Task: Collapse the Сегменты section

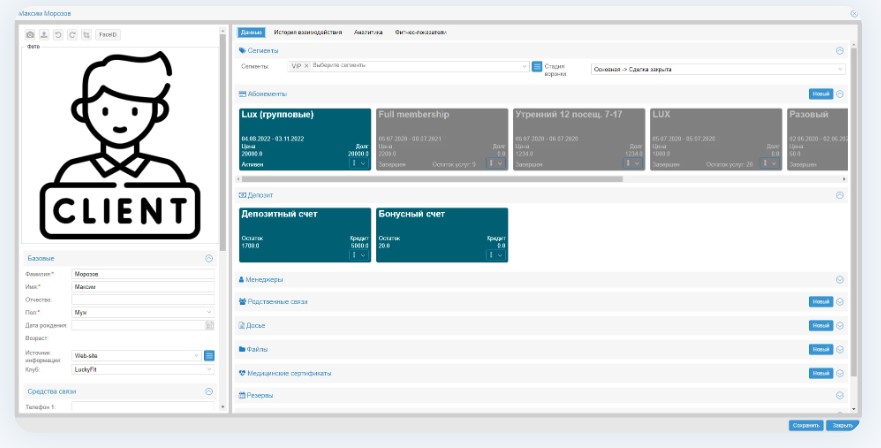Action: coord(840,51)
